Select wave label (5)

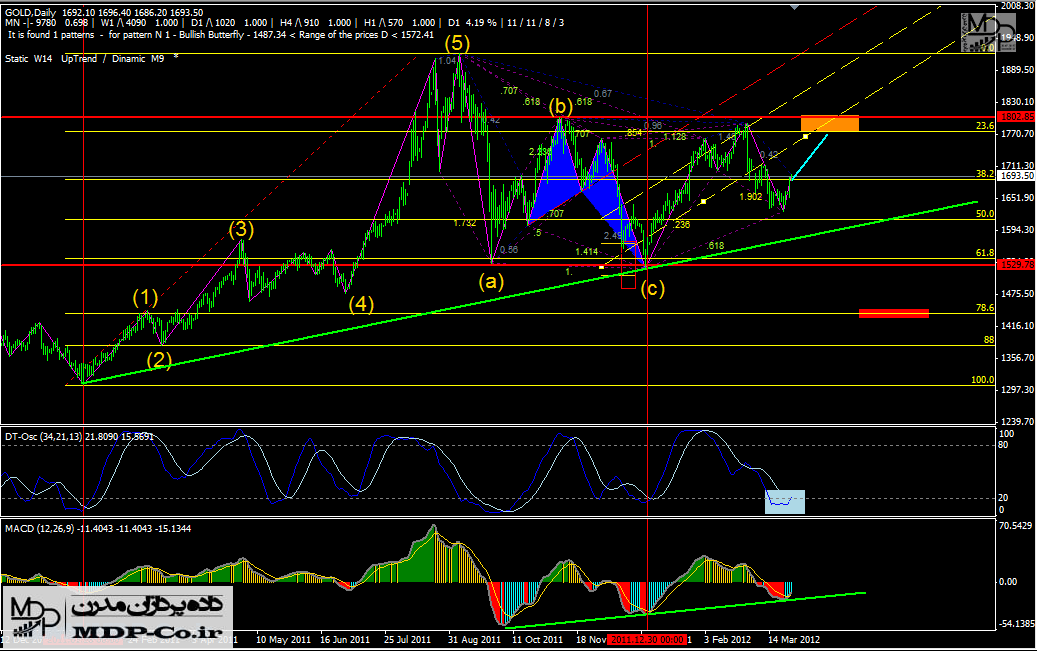[457, 43]
